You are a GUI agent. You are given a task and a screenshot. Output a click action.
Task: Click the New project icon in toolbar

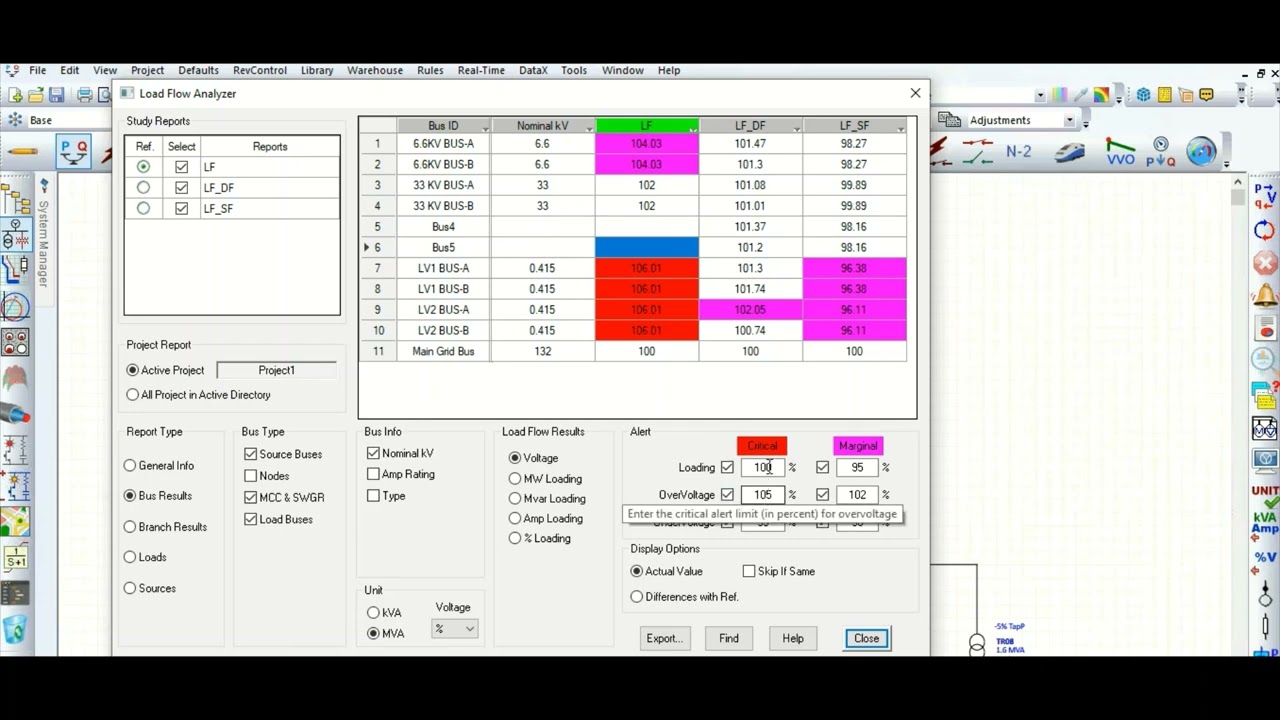coord(15,95)
